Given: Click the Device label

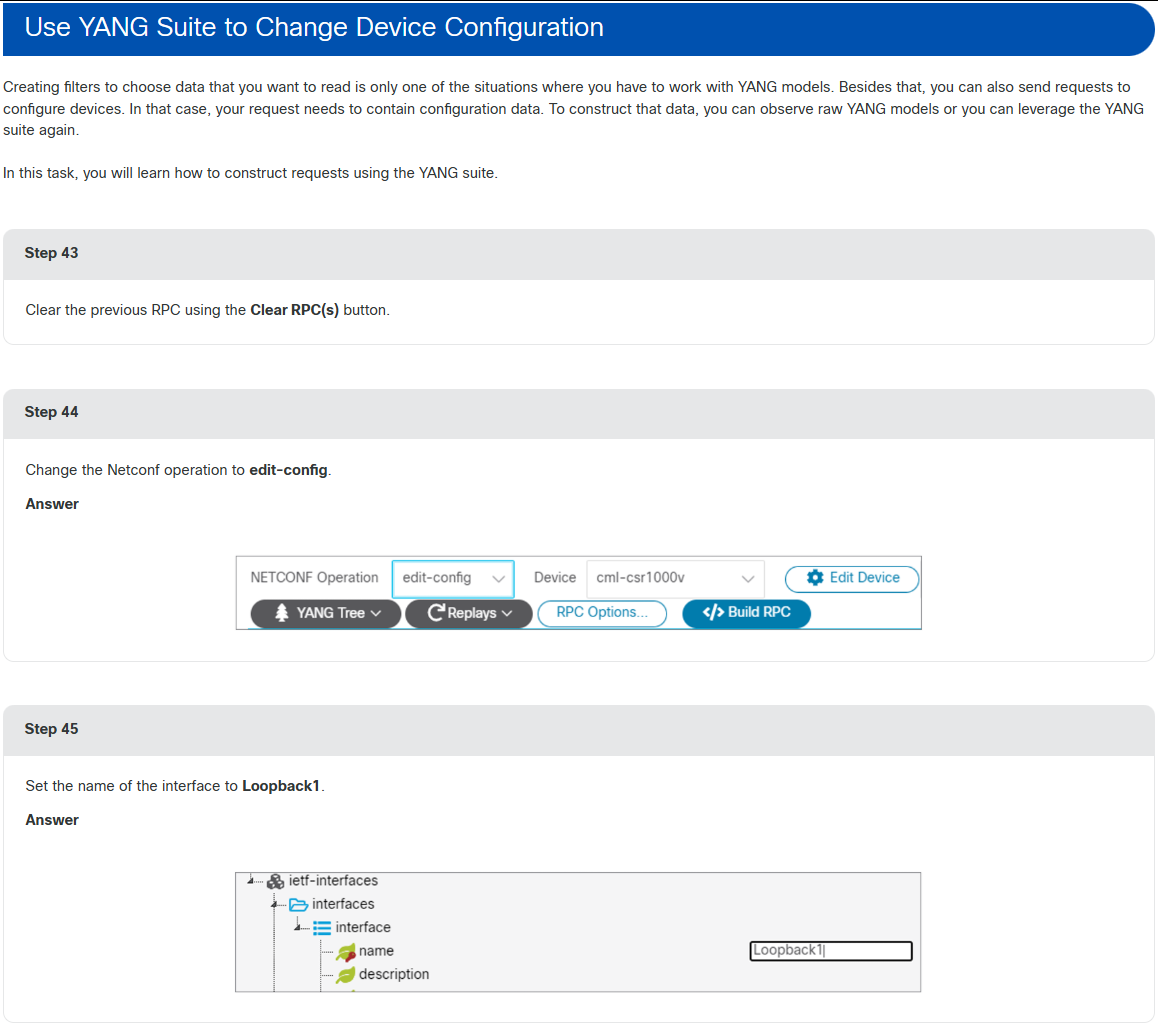Looking at the screenshot, I should [x=555, y=577].
